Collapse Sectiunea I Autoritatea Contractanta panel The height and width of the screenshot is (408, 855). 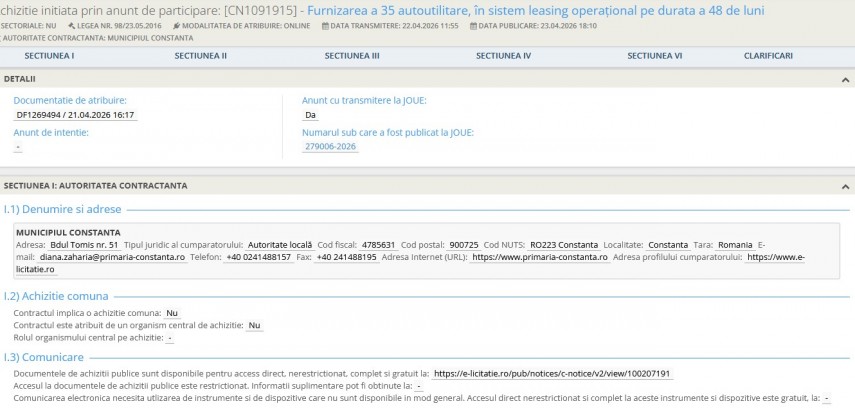coord(846,186)
